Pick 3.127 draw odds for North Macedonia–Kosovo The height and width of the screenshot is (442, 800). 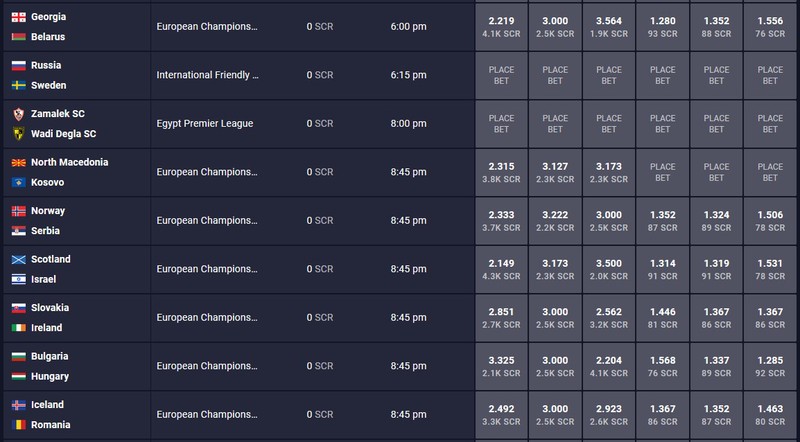tap(555, 172)
